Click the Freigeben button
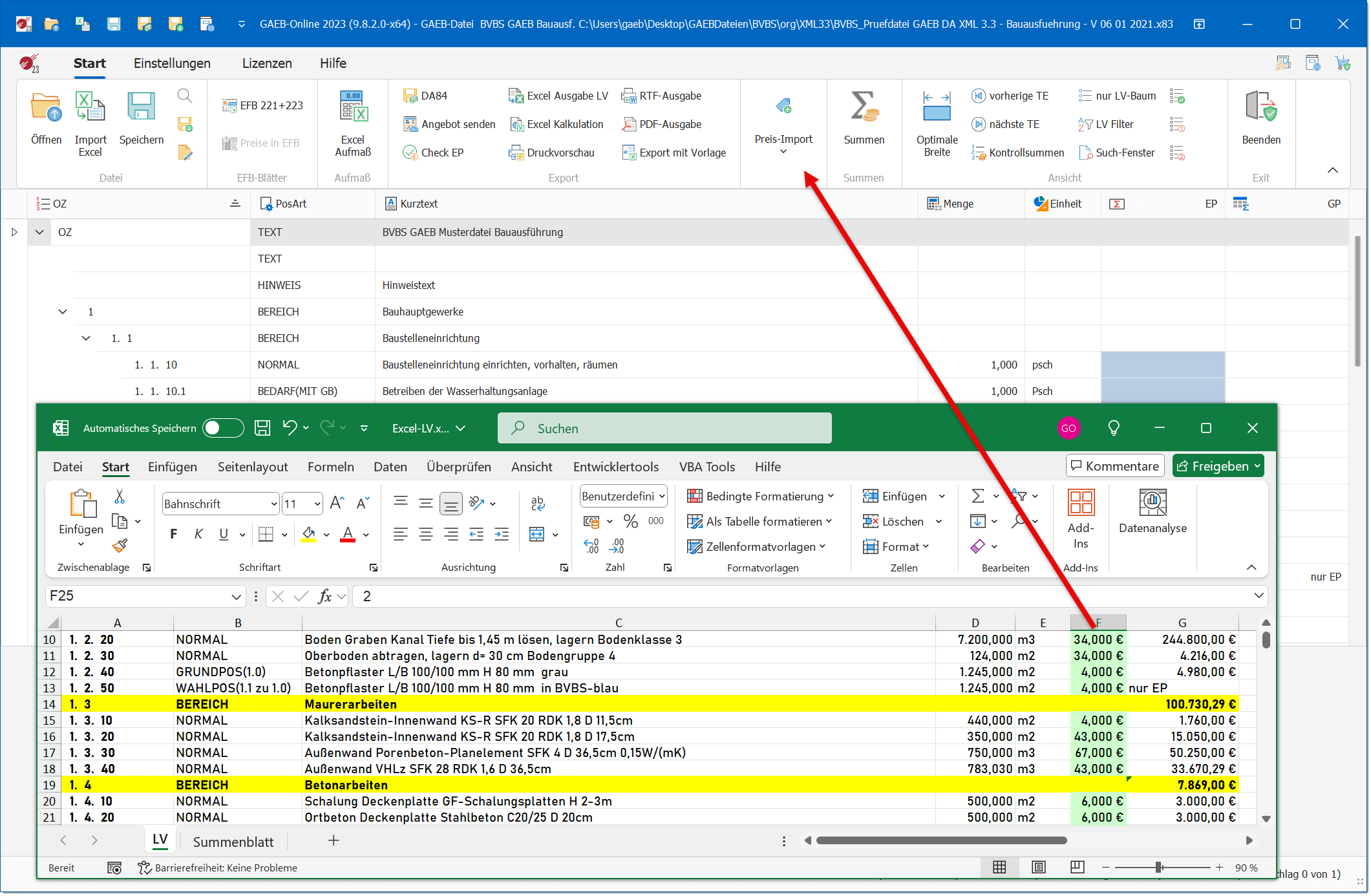The width and height of the screenshot is (1371, 896). (x=1218, y=465)
